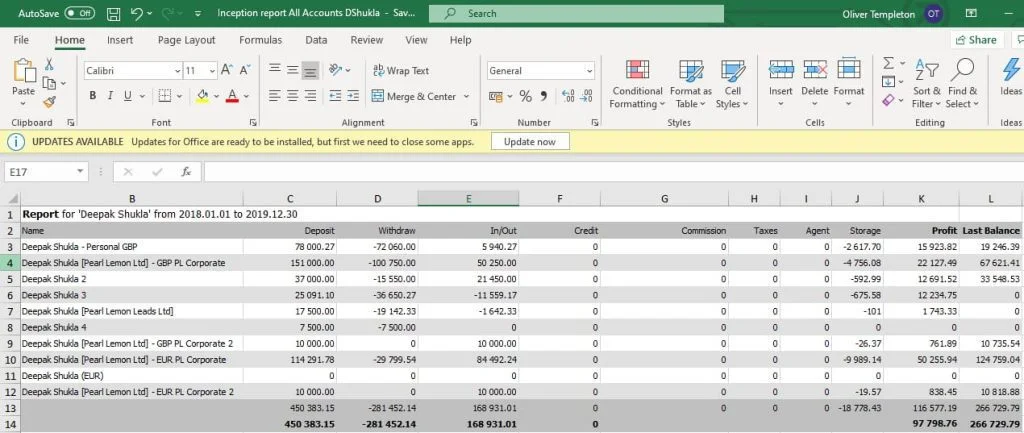
Task: Select the Format Painter brush
Action: click(49, 101)
